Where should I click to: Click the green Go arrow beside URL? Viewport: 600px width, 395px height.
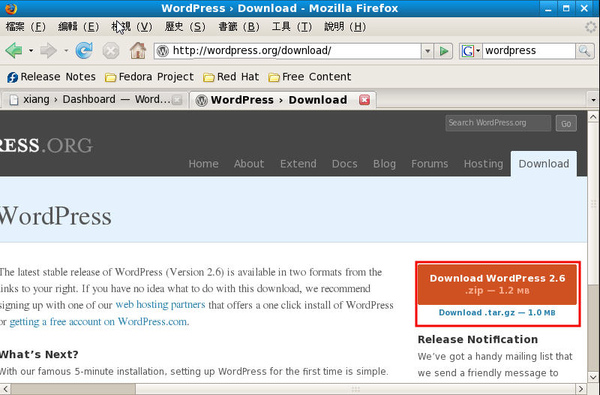(x=444, y=51)
